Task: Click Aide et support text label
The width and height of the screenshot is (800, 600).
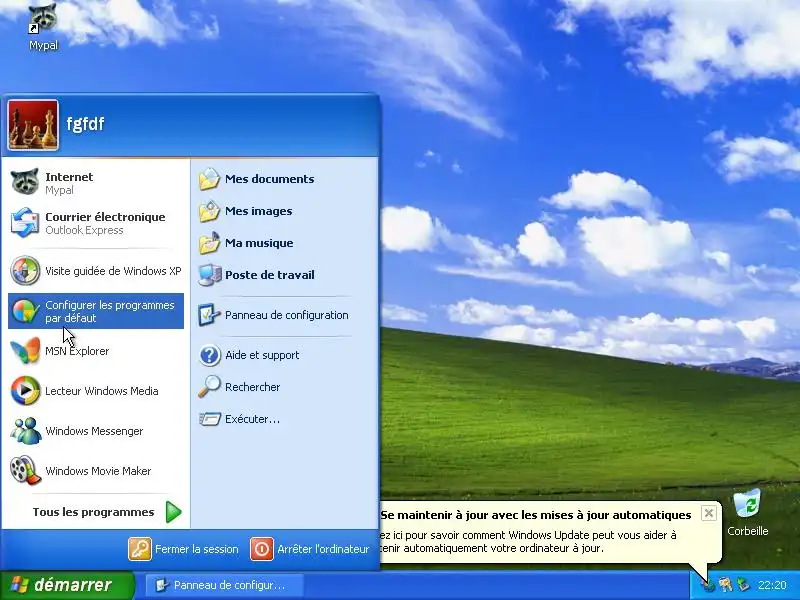Action: [262, 355]
